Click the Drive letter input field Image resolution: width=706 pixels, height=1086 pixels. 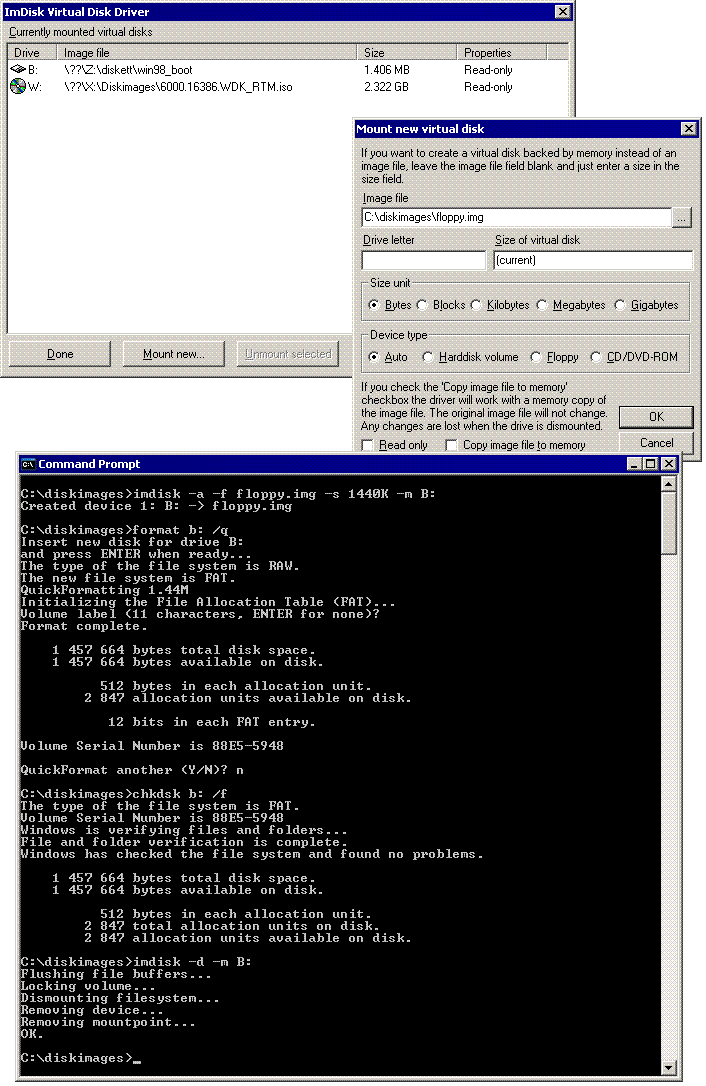click(x=423, y=260)
